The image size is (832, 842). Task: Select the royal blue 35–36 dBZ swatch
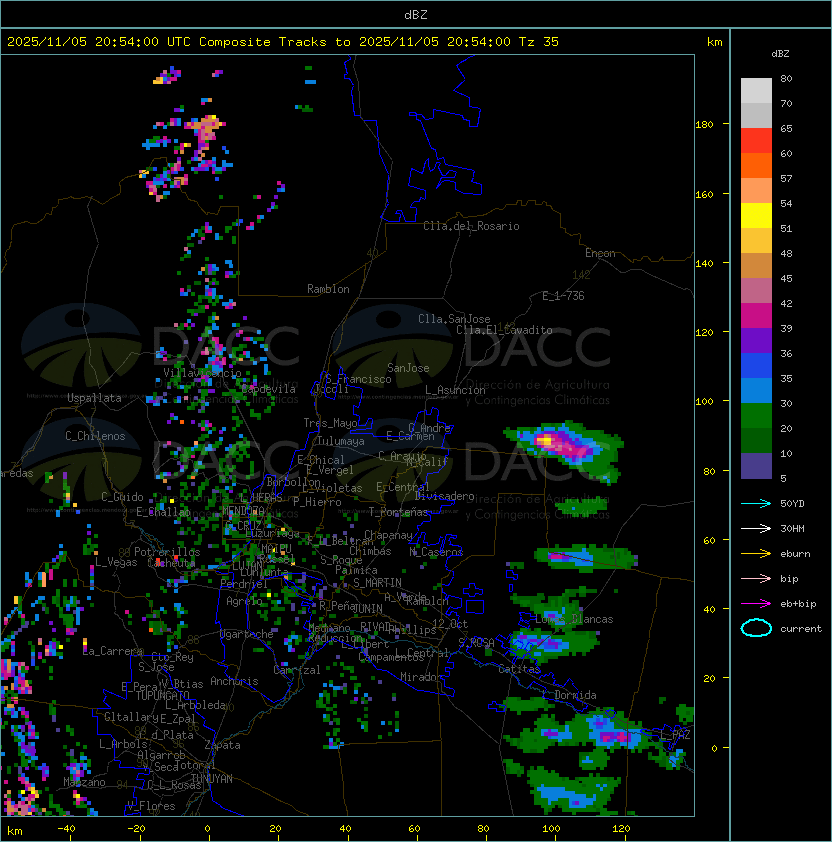756,365
